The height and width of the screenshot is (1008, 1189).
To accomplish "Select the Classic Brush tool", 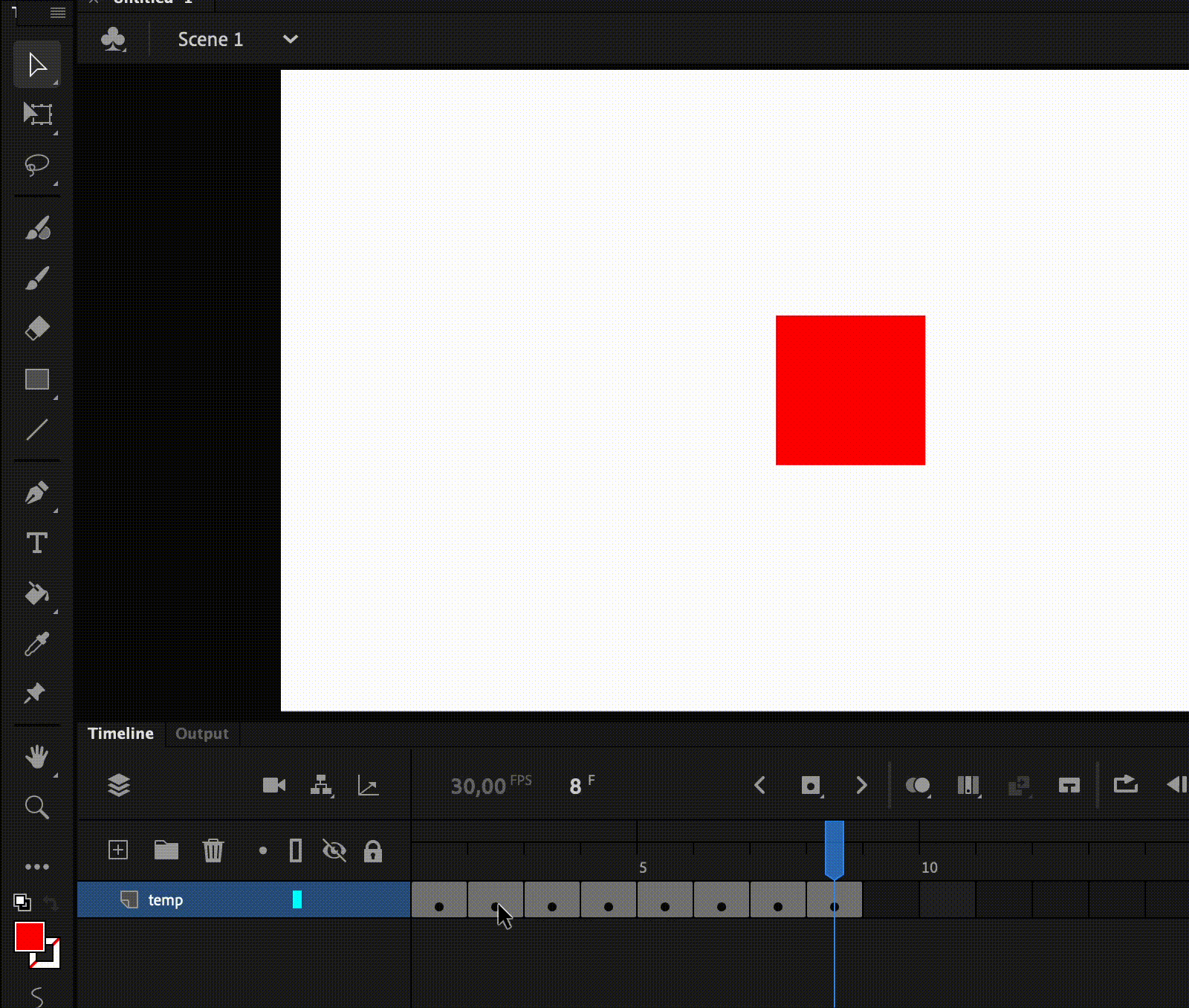I will (x=37, y=278).
